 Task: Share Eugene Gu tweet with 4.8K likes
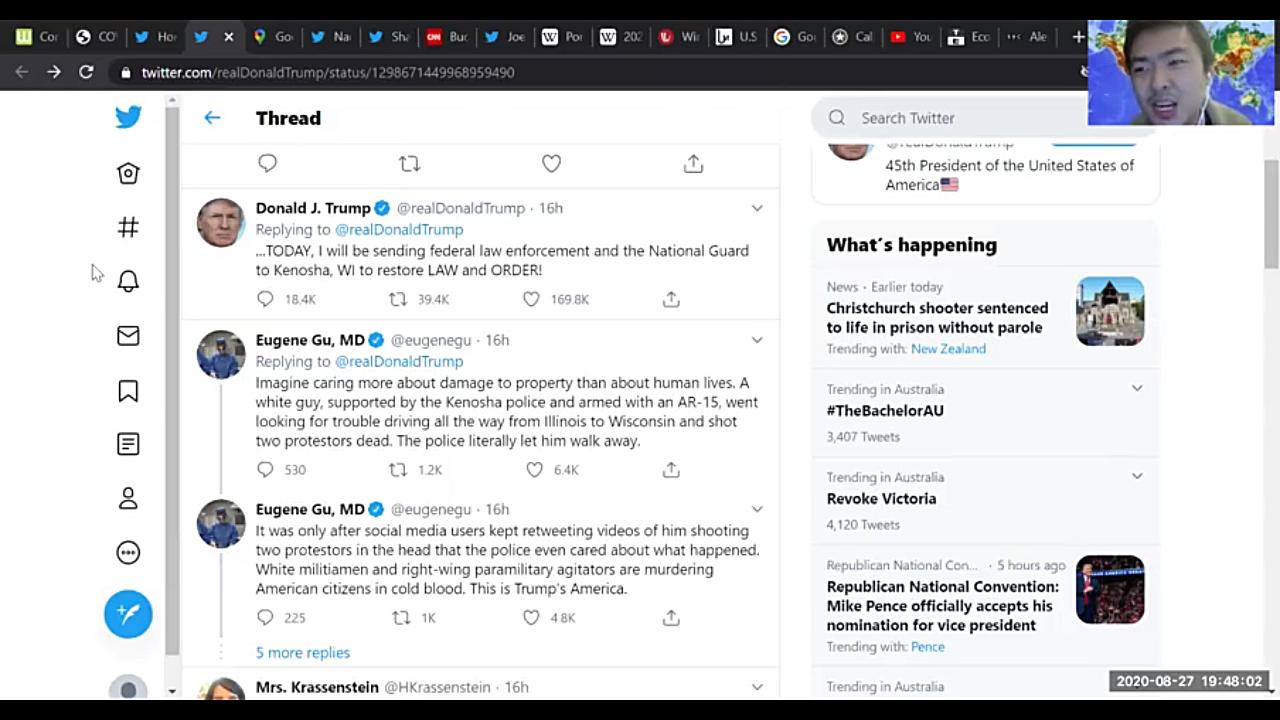(671, 617)
